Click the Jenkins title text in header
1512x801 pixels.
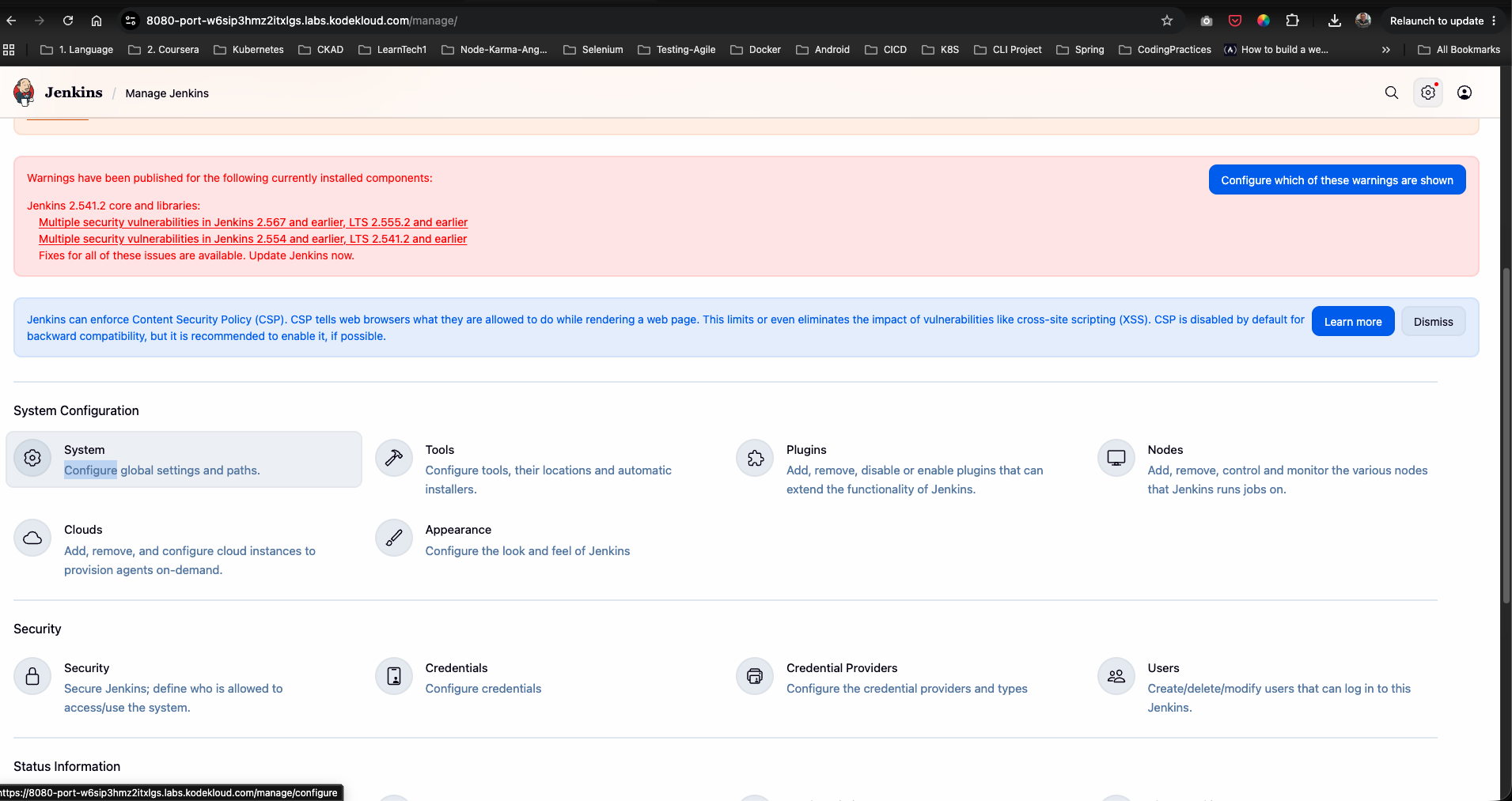[x=74, y=93]
